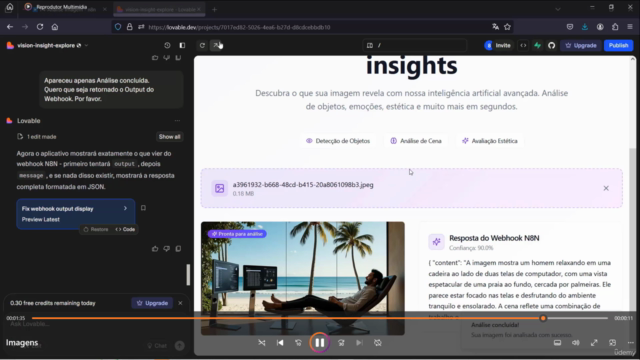Open the Supabase lightning icon
The image size is (640, 360).
click(538, 45)
